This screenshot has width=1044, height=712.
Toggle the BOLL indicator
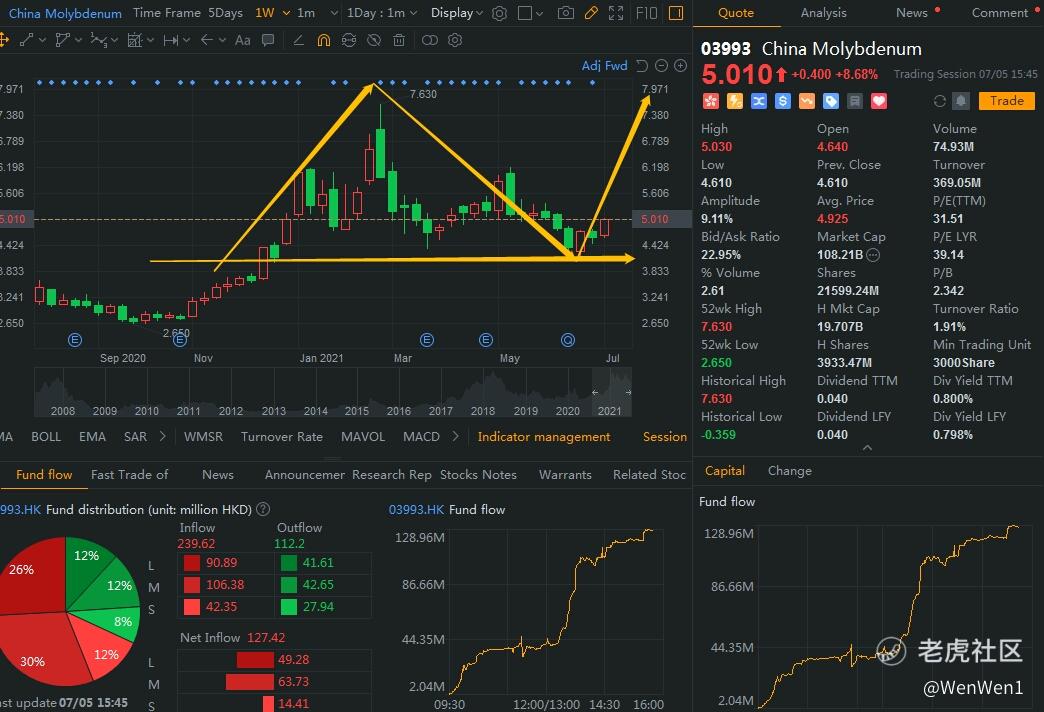[46, 436]
